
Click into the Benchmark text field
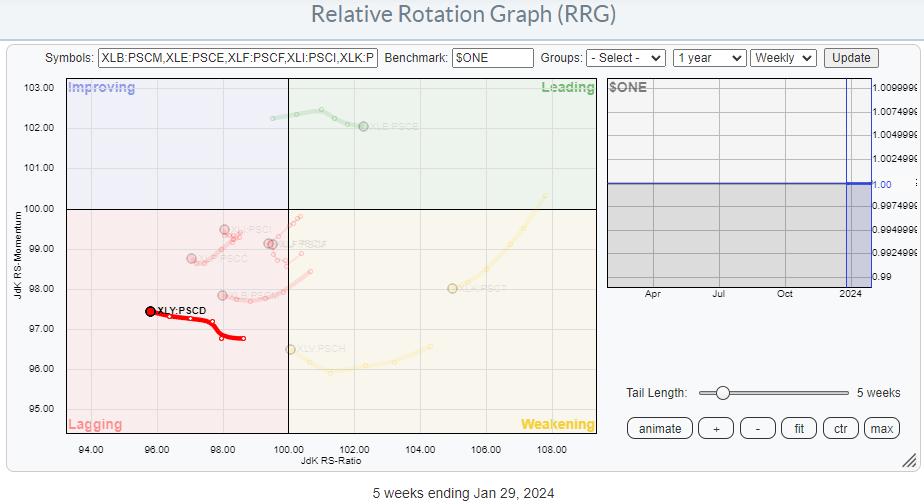(492, 58)
